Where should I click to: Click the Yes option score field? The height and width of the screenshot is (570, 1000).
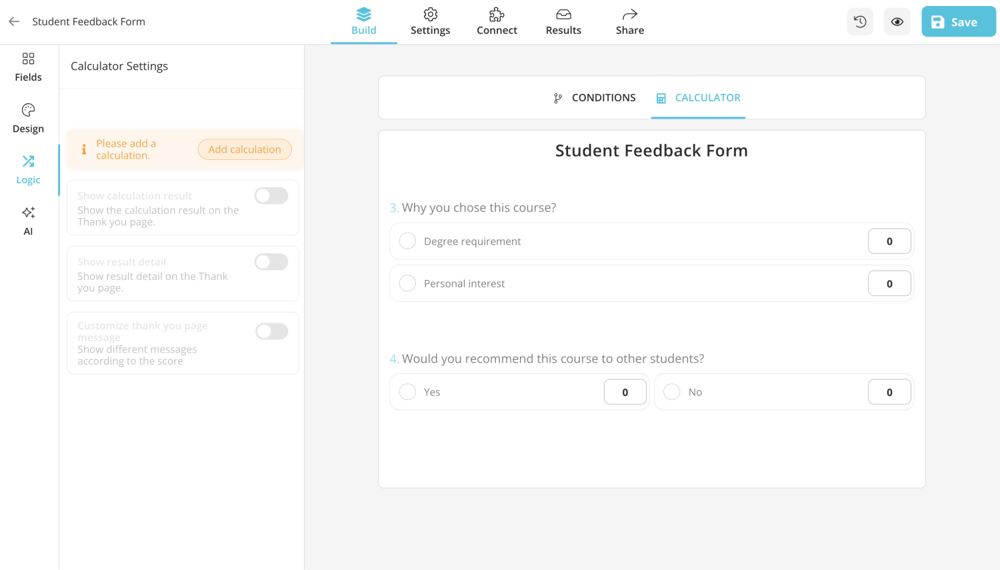625,392
